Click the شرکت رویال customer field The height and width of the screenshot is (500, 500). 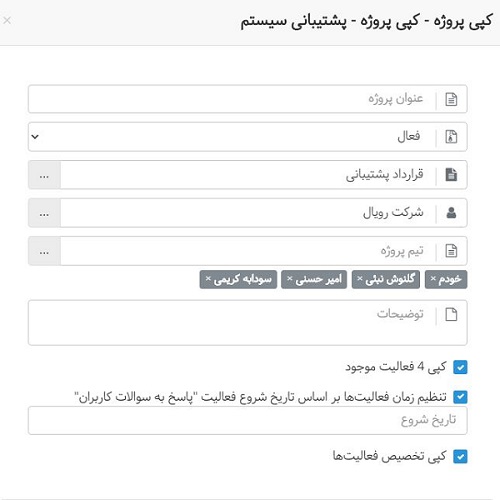pos(248,213)
